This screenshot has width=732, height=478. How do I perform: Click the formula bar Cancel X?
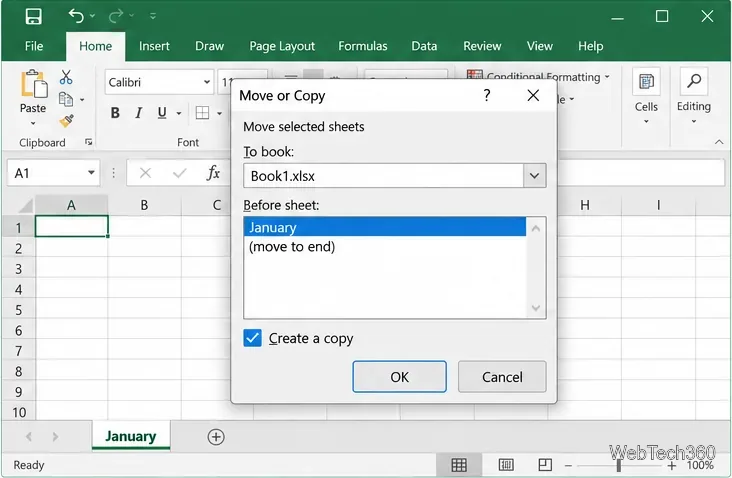click(145, 173)
